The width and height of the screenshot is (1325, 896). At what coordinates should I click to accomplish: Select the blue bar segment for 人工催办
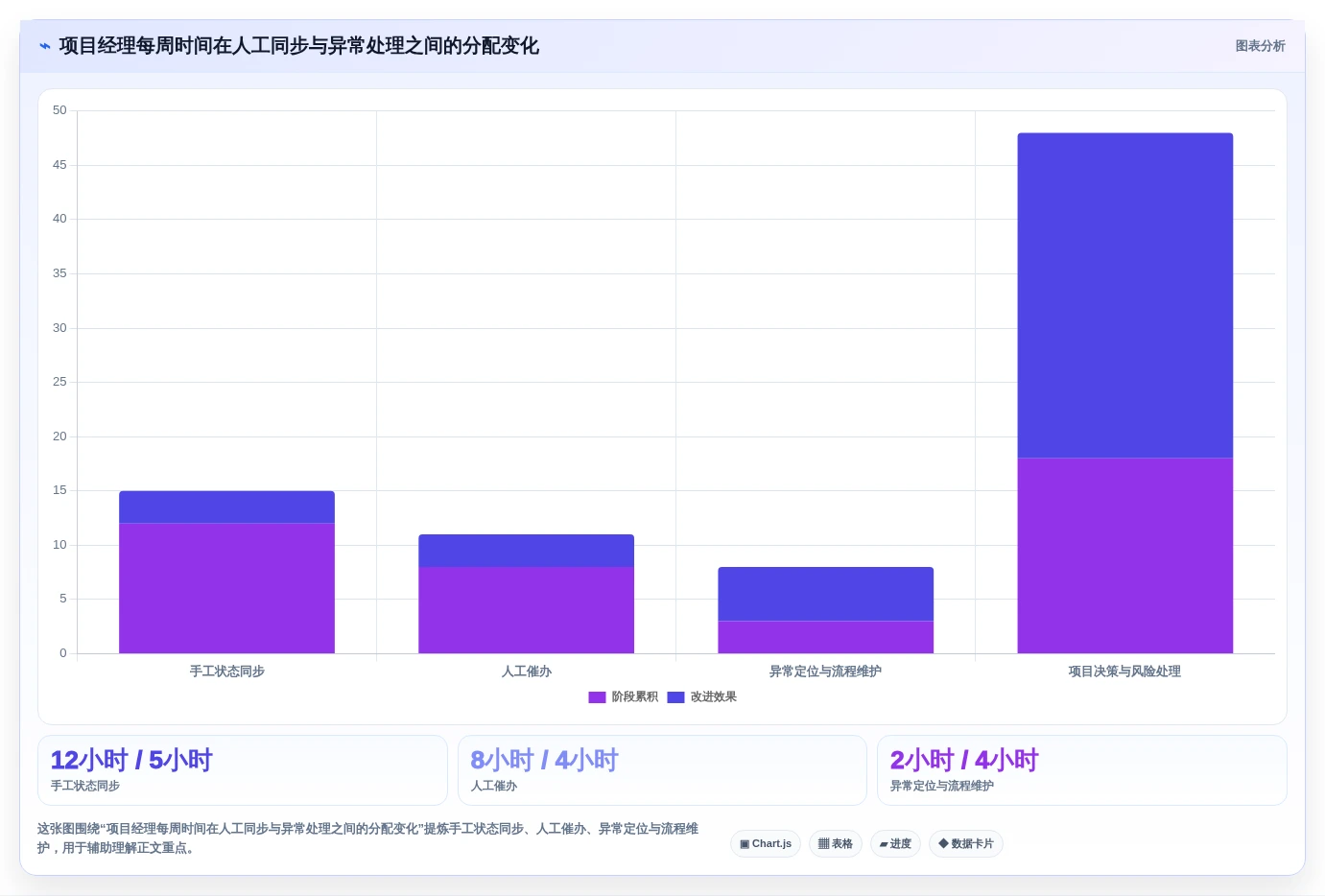pyautogui.click(x=526, y=551)
